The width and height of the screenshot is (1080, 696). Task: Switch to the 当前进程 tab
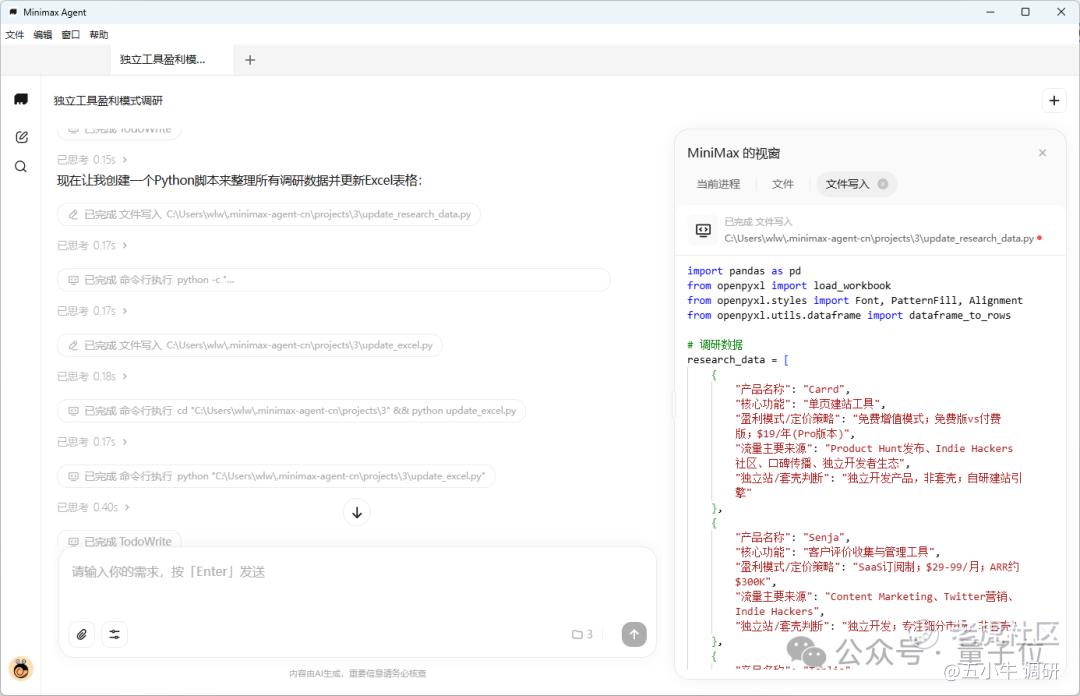718,184
